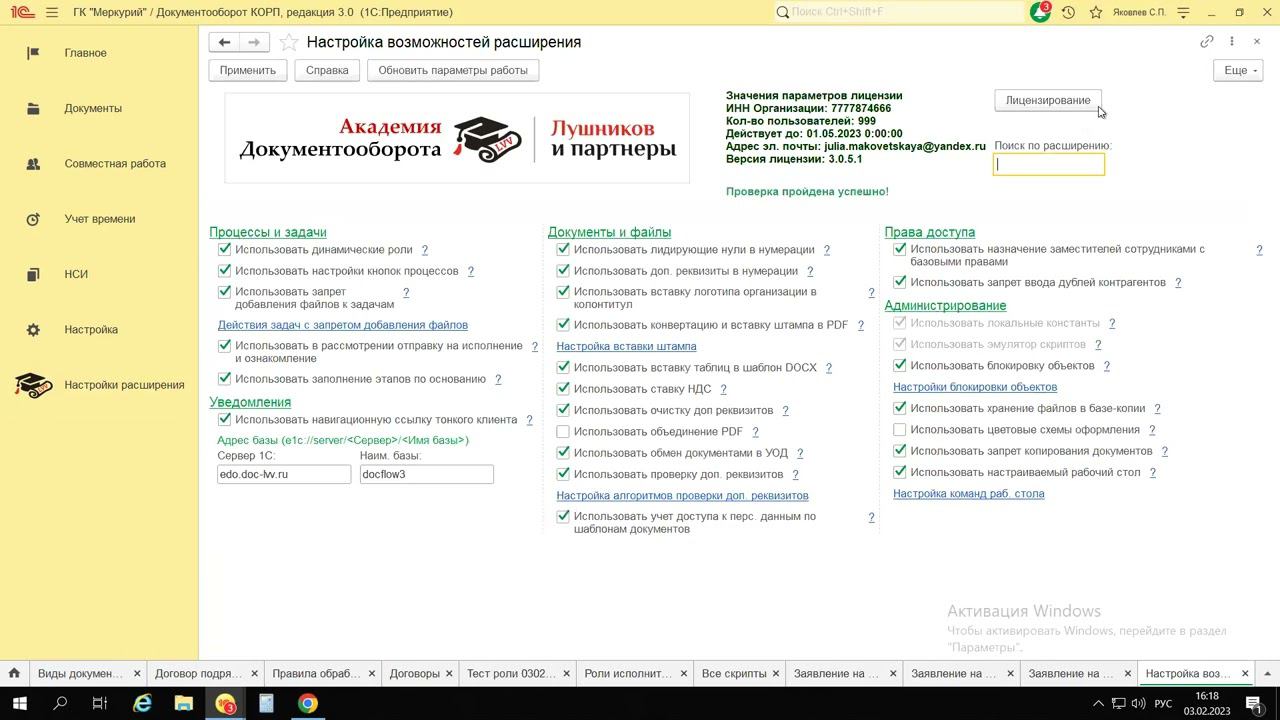Open the form's three-dot options menu
The image size is (1280, 720).
pos(1232,41)
